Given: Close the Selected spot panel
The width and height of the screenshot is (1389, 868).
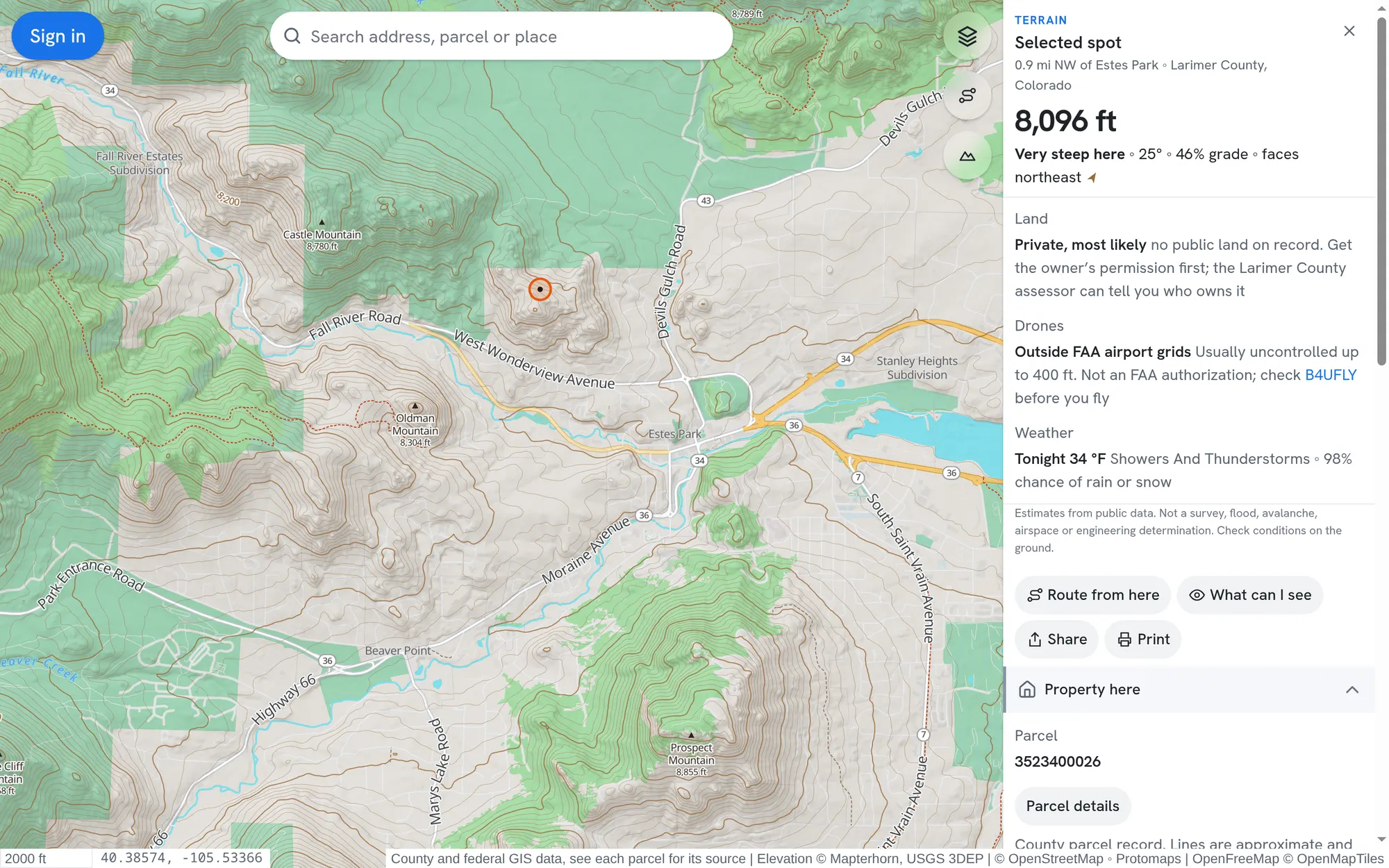Looking at the screenshot, I should 1349,31.
